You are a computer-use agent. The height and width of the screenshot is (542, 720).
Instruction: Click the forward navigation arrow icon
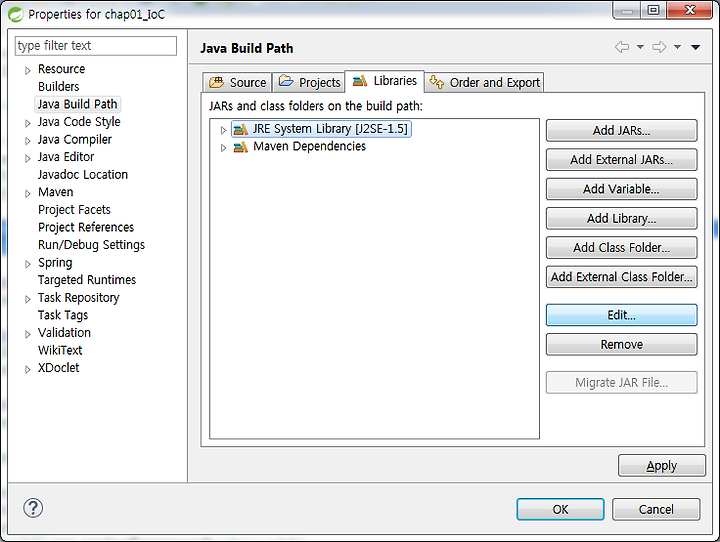coord(659,47)
